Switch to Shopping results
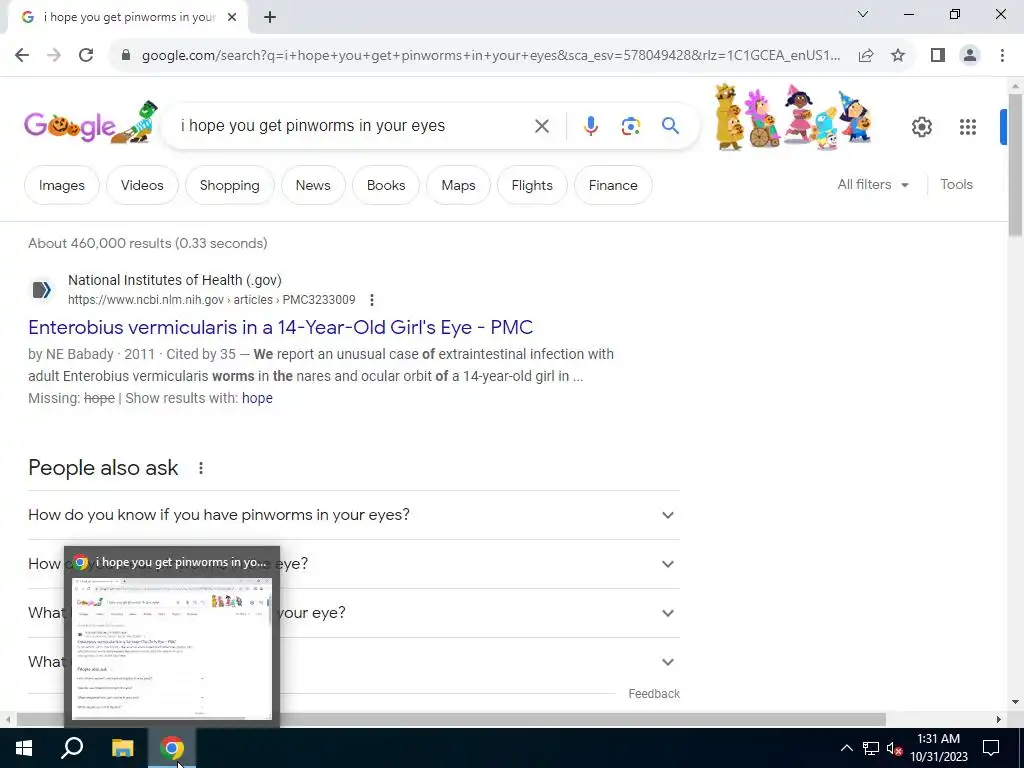Image resolution: width=1024 pixels, height=768 pixels. tap(230, 185)
